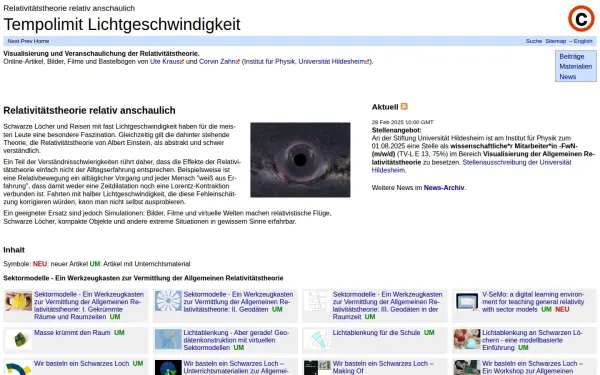The height and width of the screenshot is (375, 600).
Task: Click thumbnail of Schwarzes Loch Making Of
Action: point(317,367)
